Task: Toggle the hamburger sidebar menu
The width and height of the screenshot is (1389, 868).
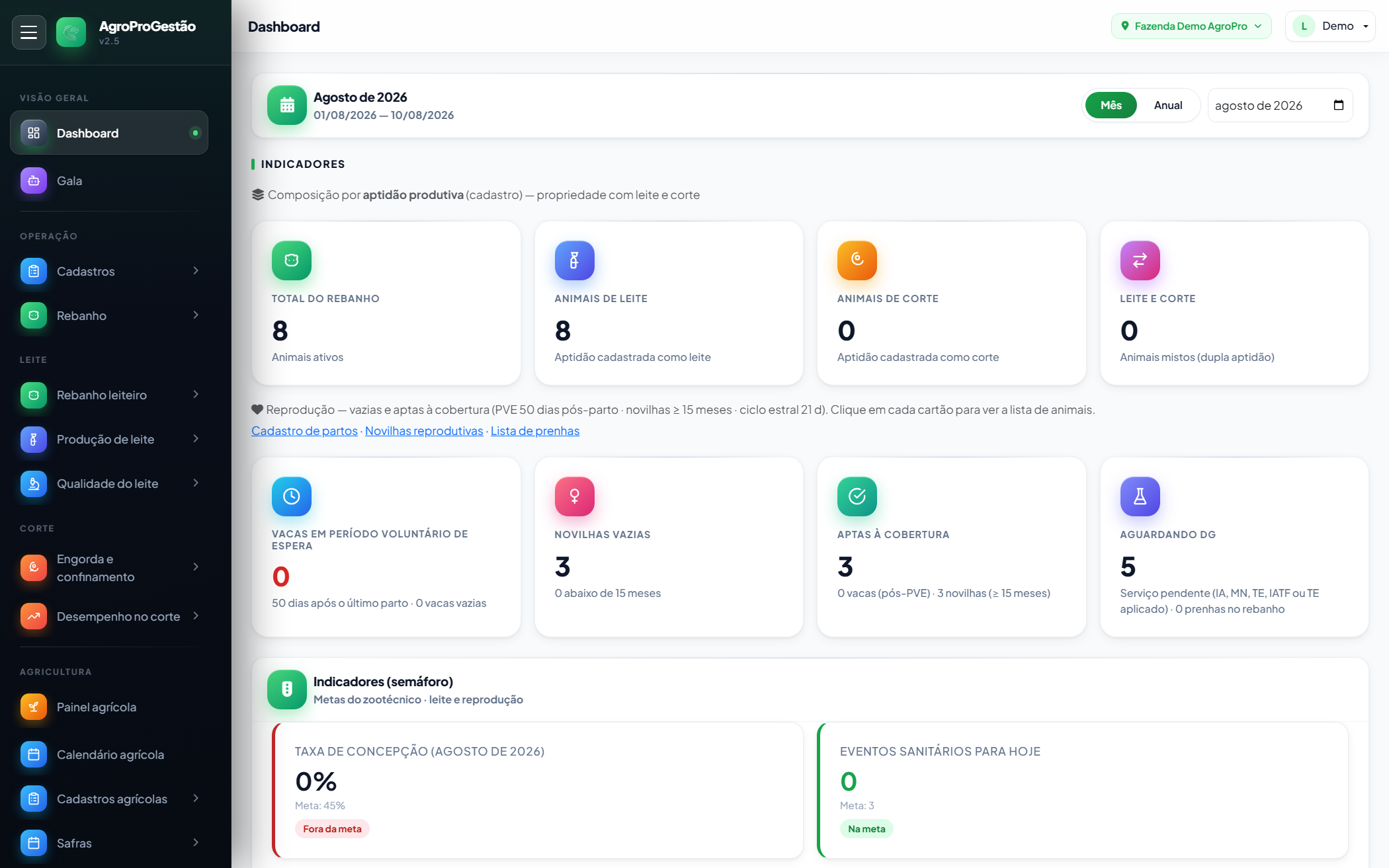Action: (x=28, y=32)
